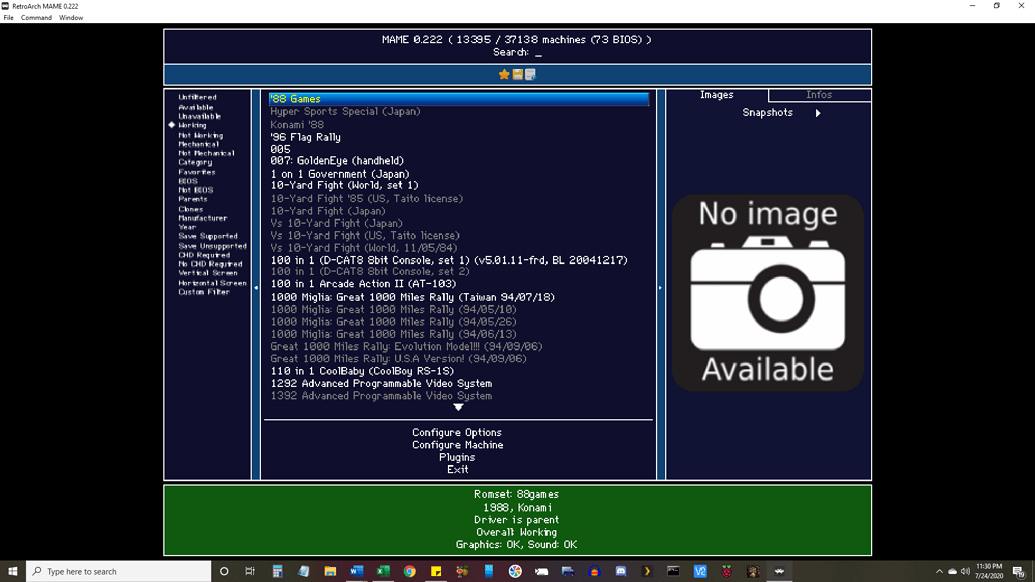Viewport: 1035px width, 582px height.
Task: Open the Plugins menu entry
Action: (457, 457)
